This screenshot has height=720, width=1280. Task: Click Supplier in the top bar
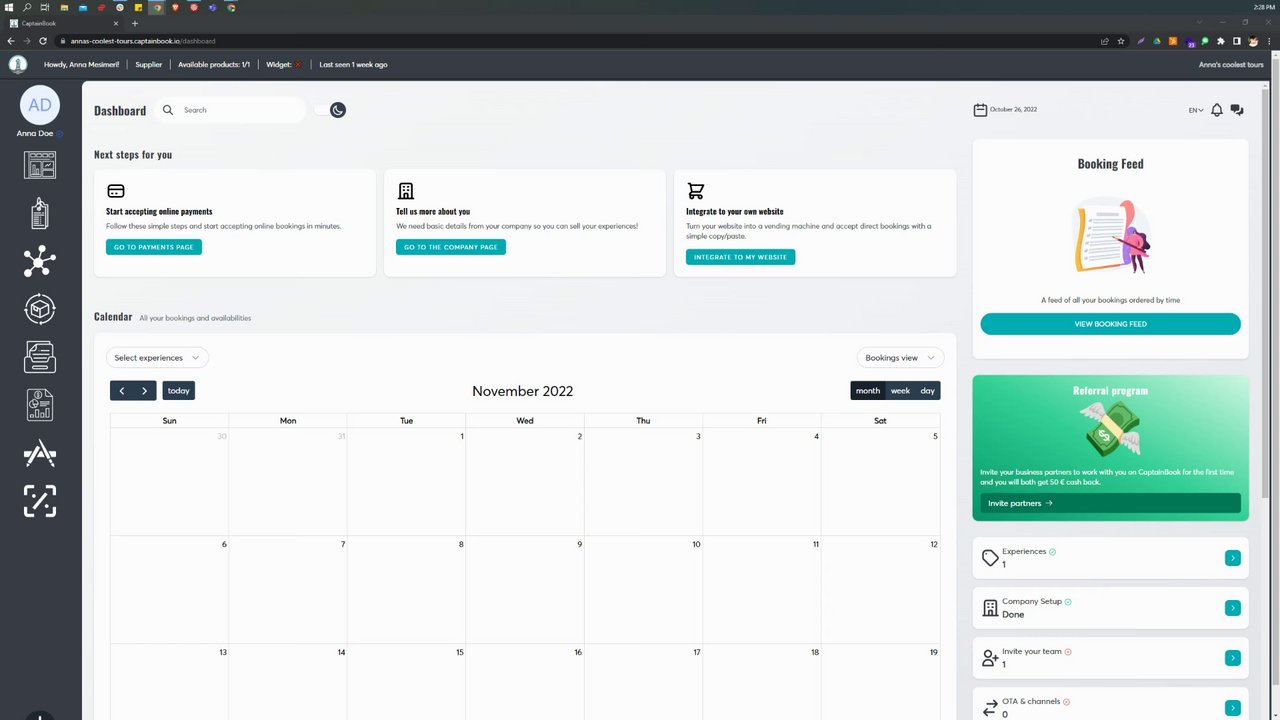point(149,64)
